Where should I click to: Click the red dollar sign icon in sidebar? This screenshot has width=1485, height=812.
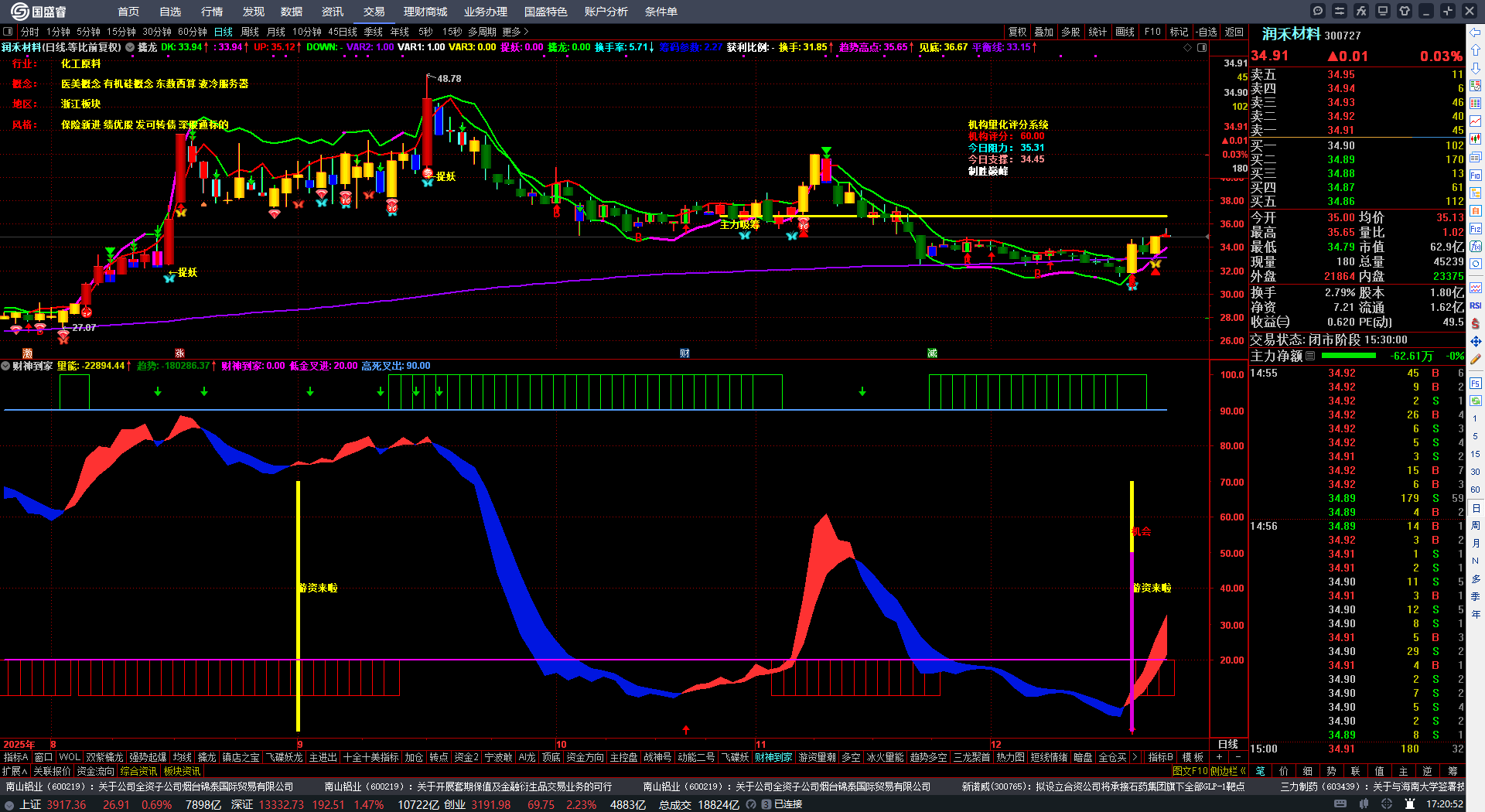coord(1476,323)
